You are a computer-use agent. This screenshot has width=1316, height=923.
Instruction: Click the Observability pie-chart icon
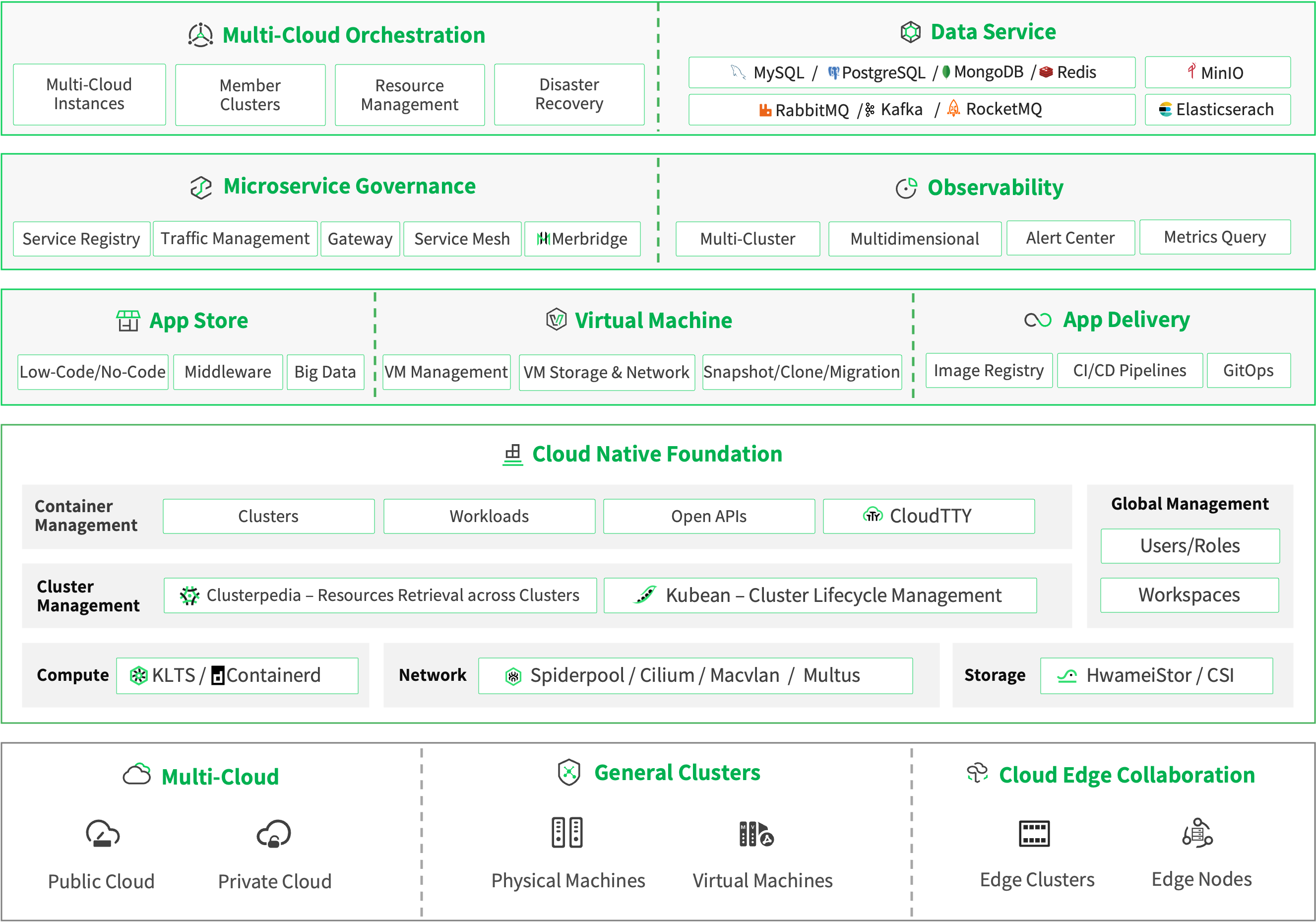tap(907, 188)
